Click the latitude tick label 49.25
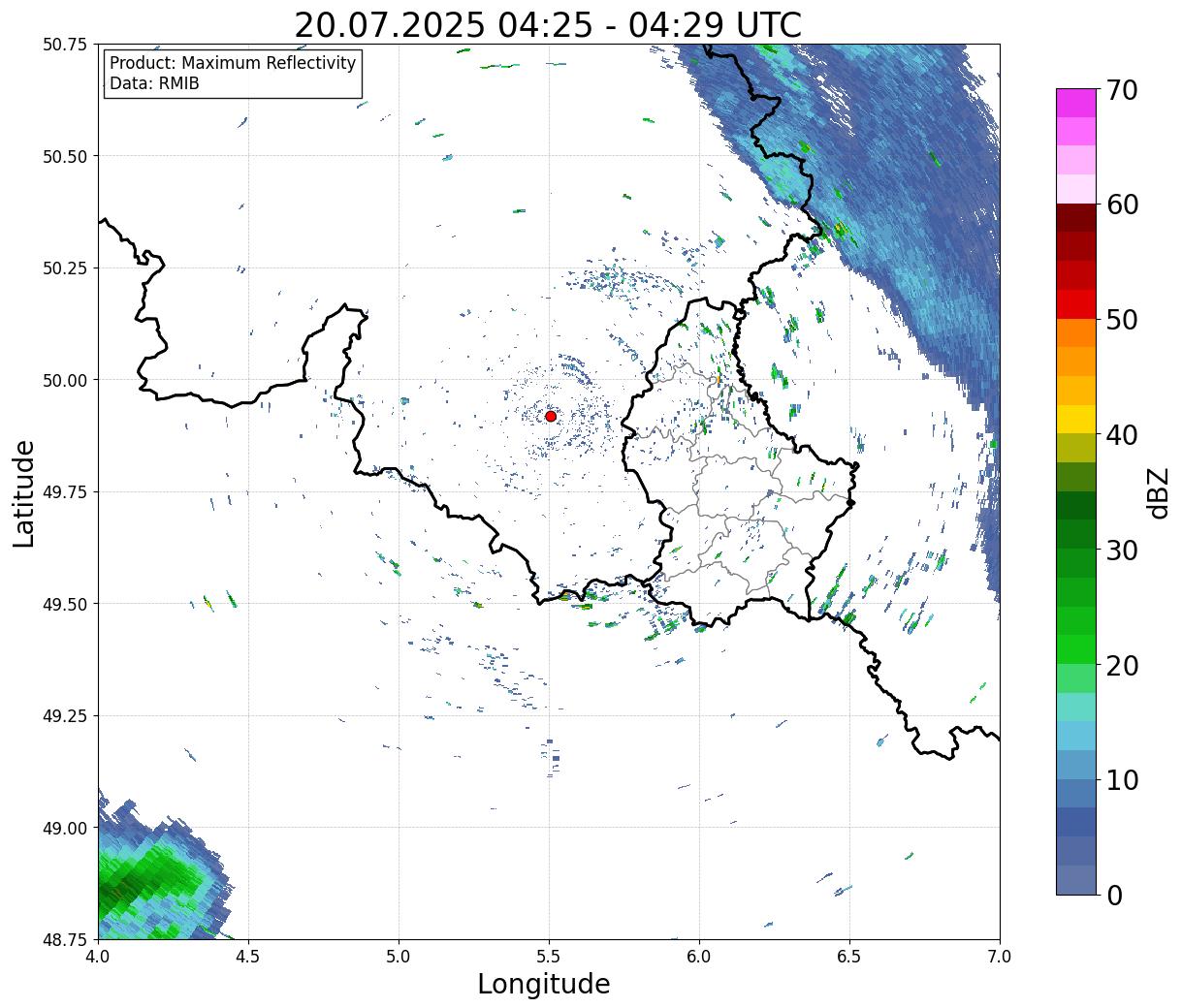 point(65,716)
